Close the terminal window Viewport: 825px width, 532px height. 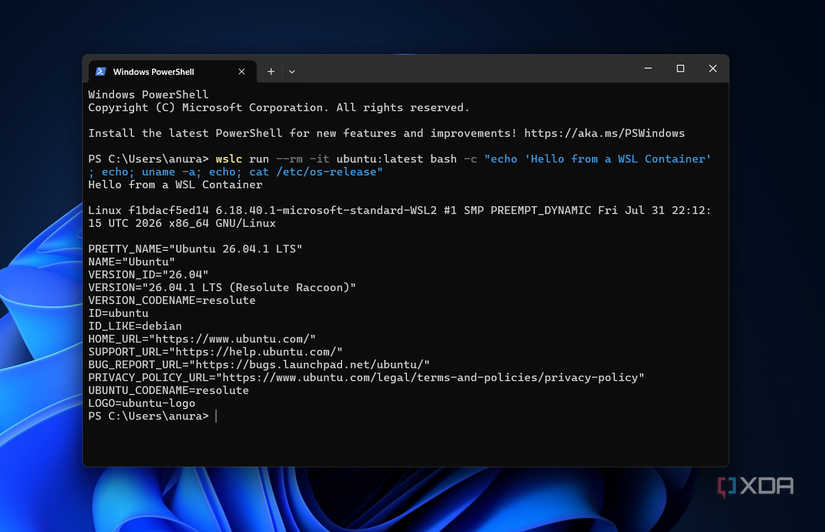point(712,68)
